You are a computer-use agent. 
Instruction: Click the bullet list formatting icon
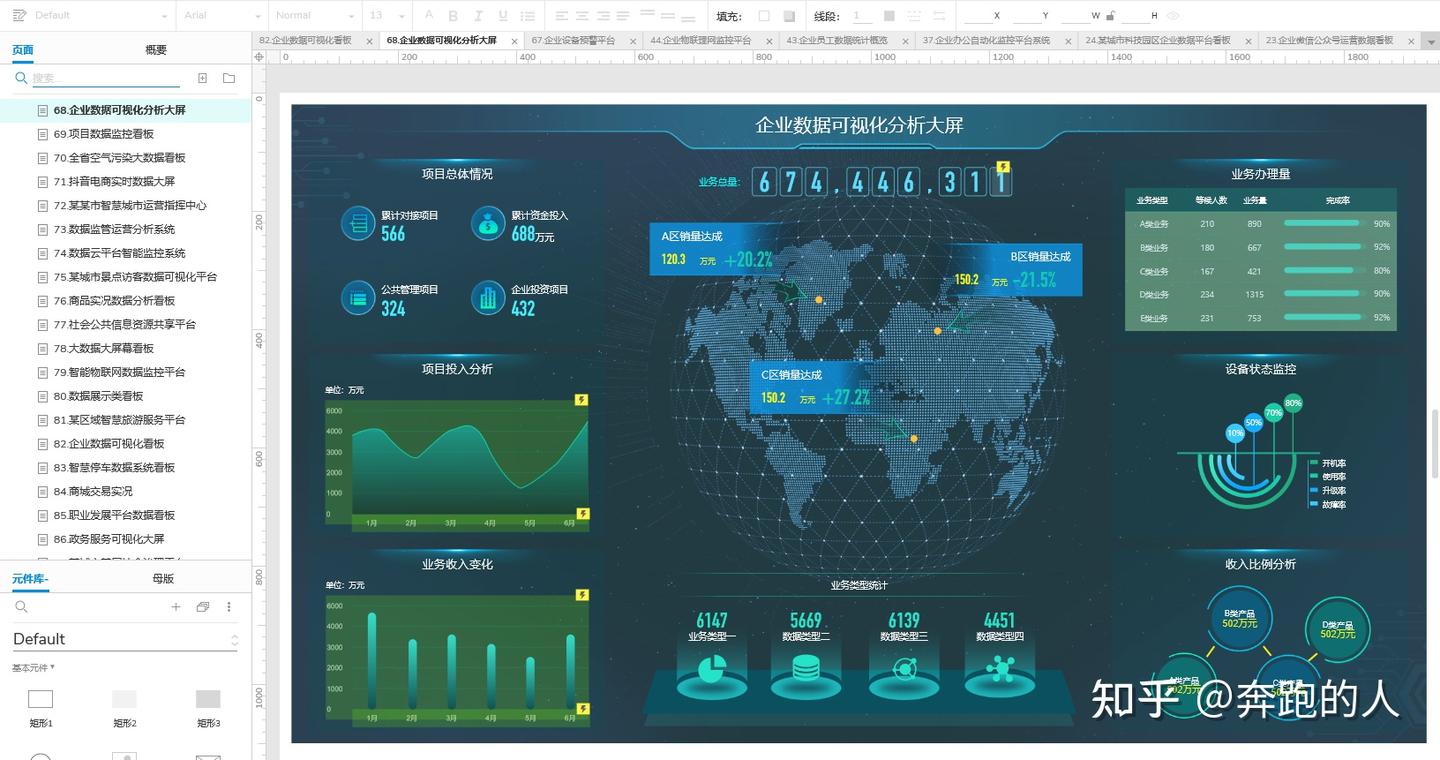[527, 16]
